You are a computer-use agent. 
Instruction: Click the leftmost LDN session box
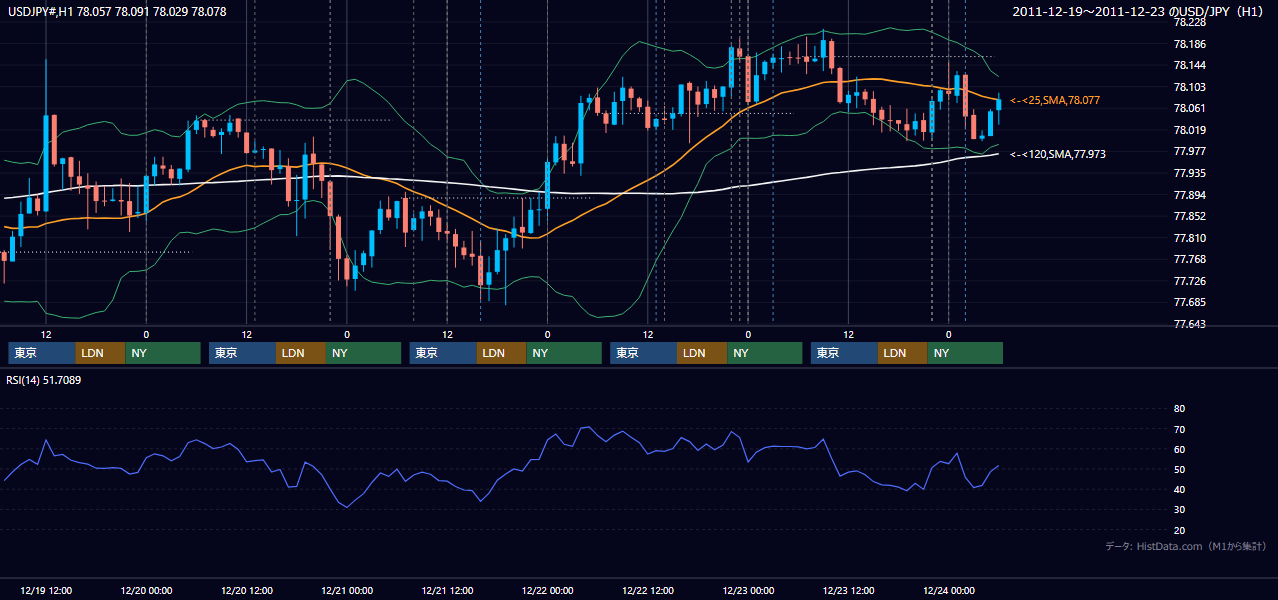(x=101, y=353)
